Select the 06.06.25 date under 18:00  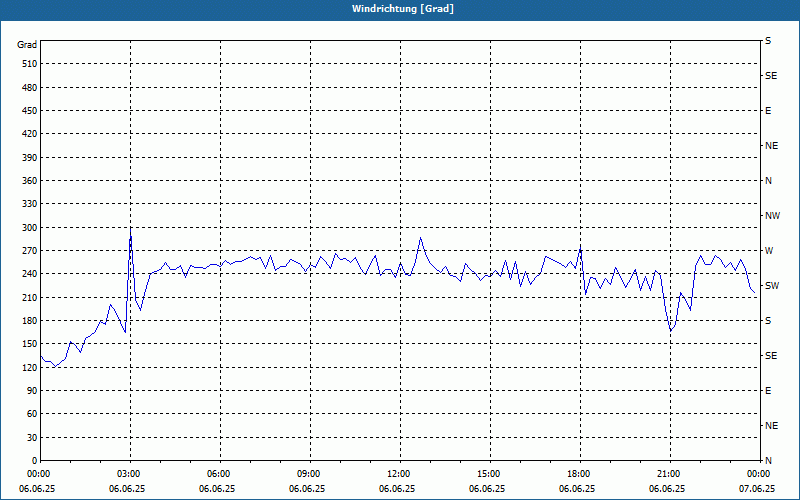pos(577,489)
